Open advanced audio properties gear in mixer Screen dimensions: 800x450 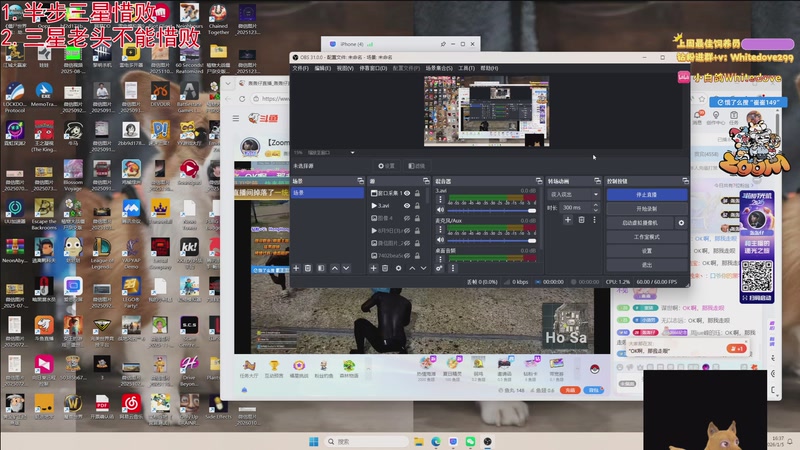point(439,268)
